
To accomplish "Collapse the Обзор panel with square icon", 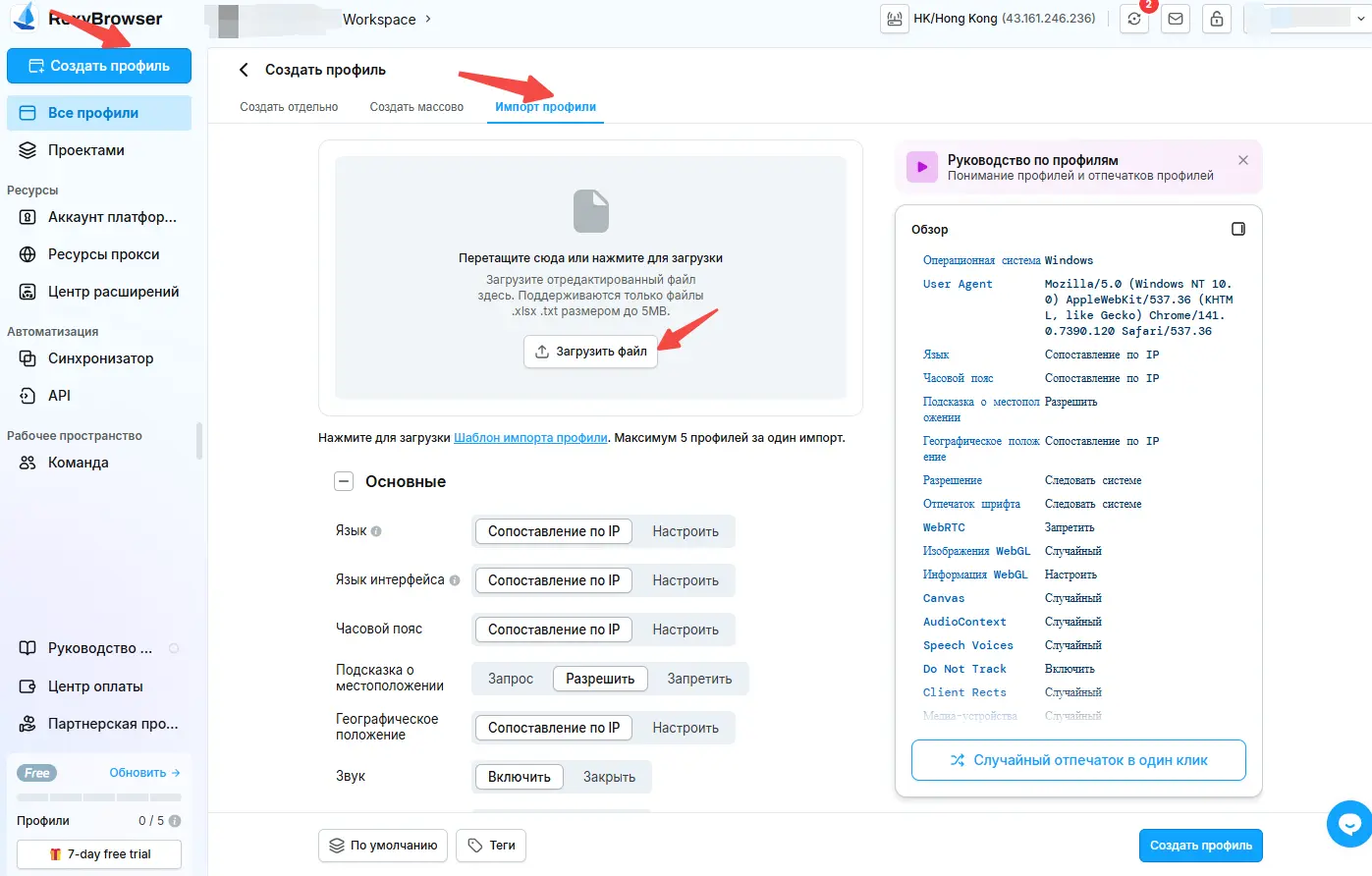I will click(x=1238, y=229).
